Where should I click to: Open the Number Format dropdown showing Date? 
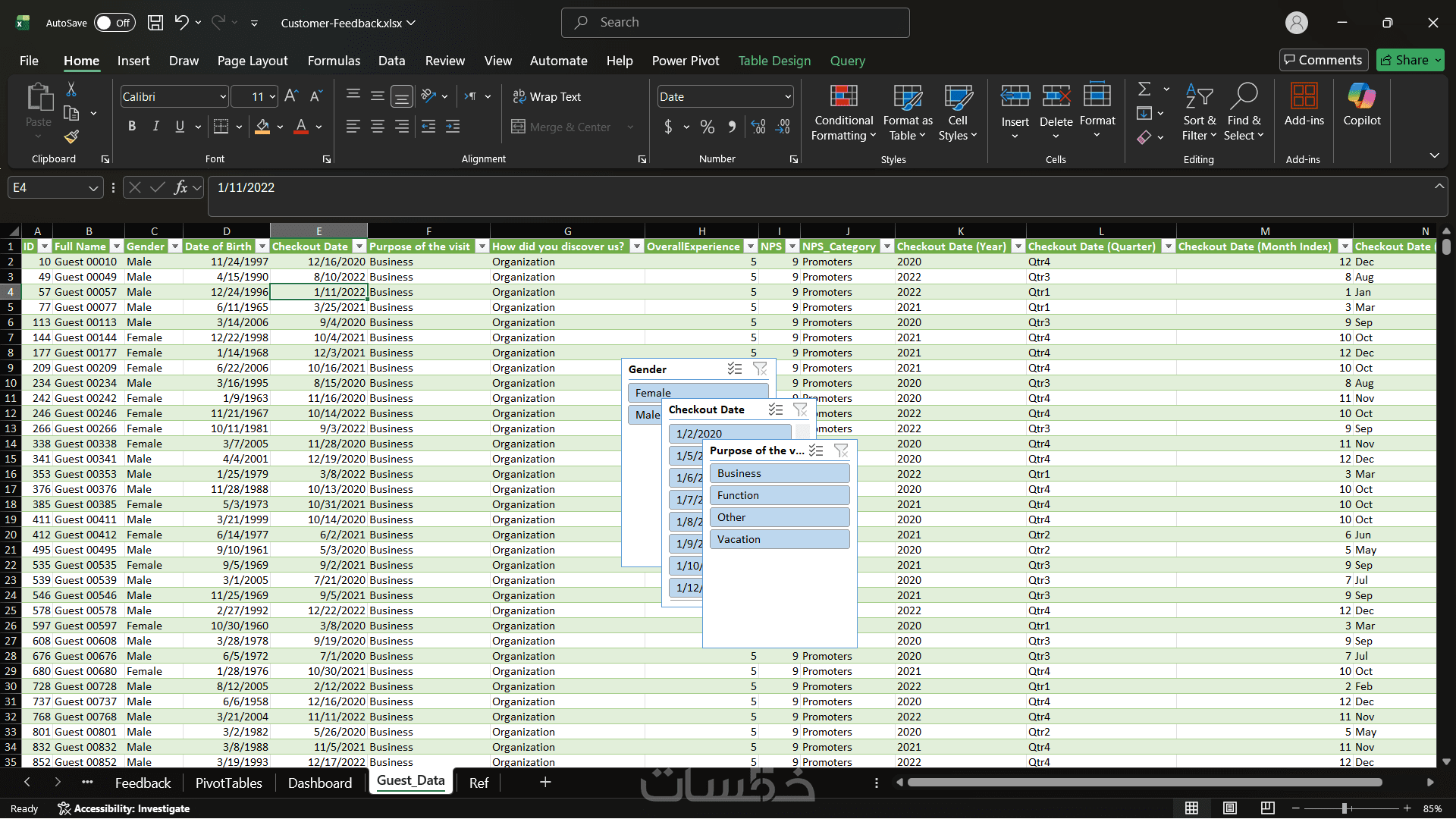(788, 97)
